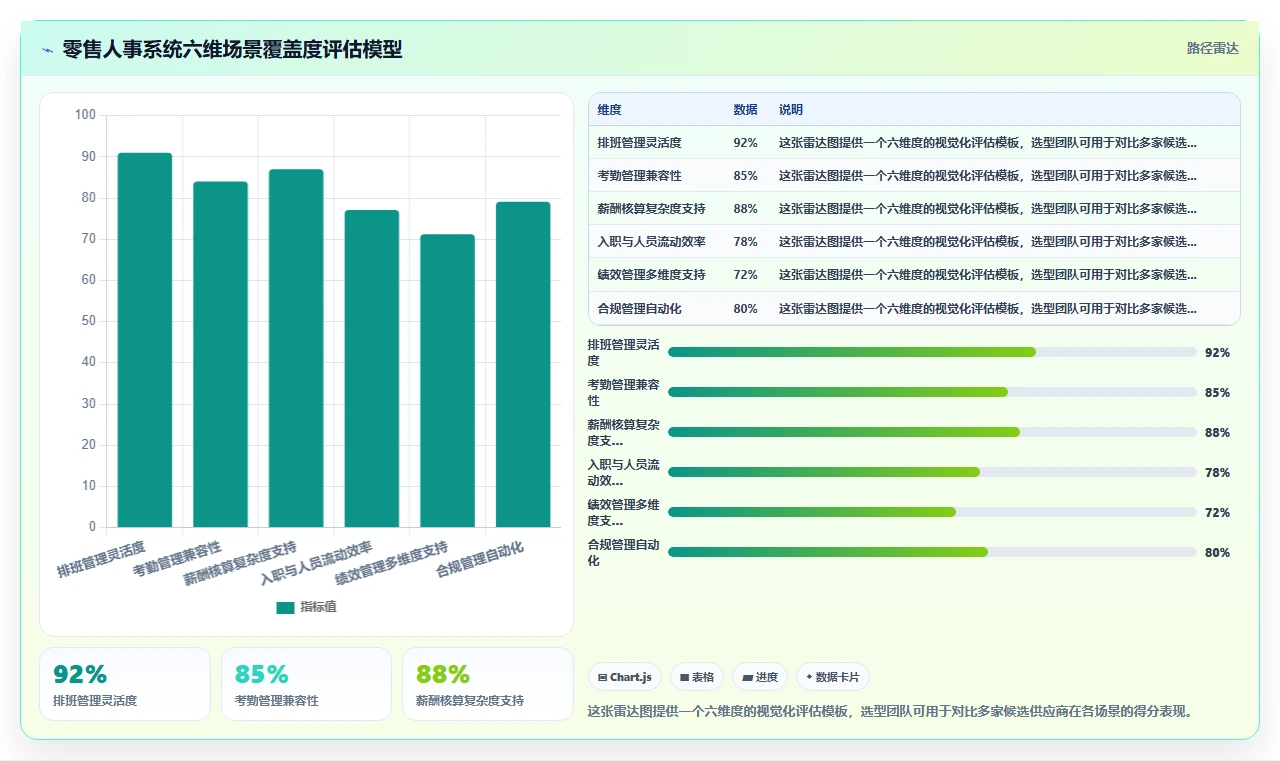This screenshot has height=761, width=1280.
Task: Click the 88% progress bar for 薪酬核算
Action: [932, 432]
